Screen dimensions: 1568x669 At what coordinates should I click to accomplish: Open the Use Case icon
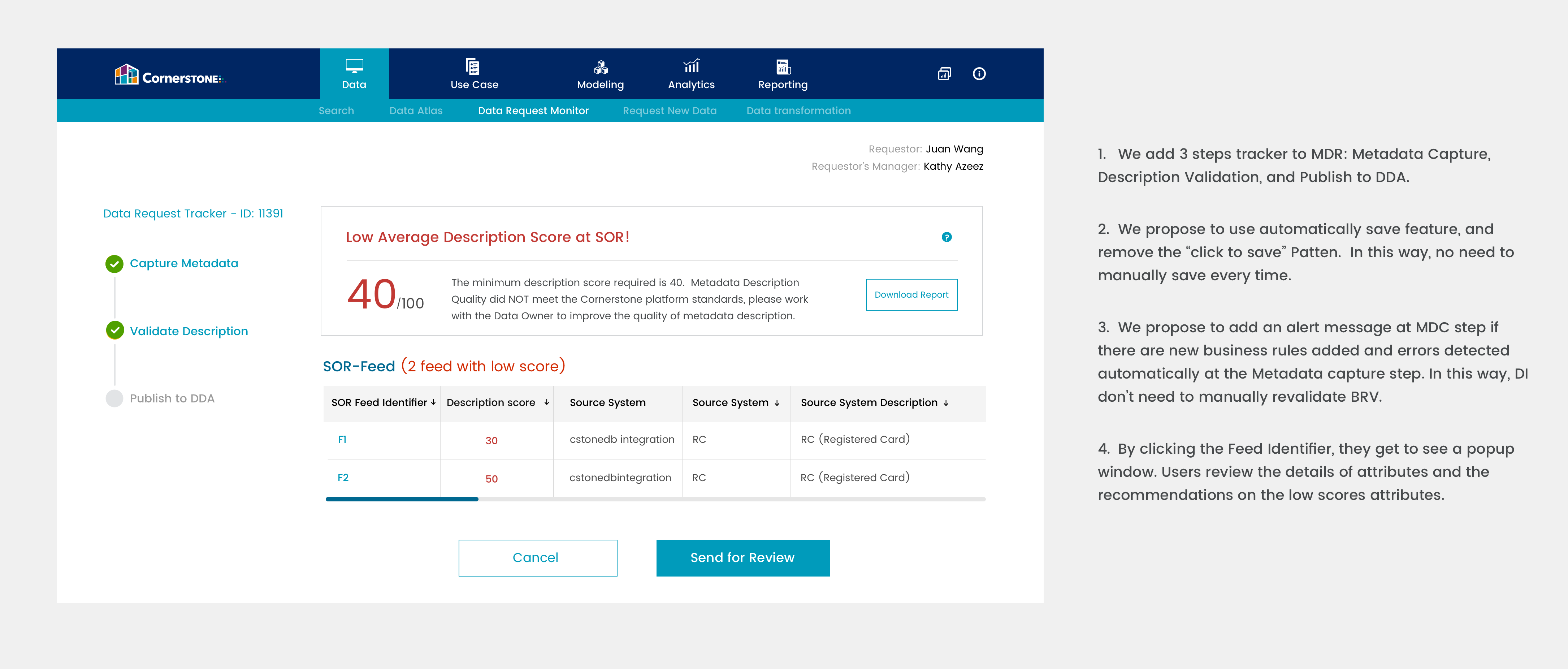[472, 66]
